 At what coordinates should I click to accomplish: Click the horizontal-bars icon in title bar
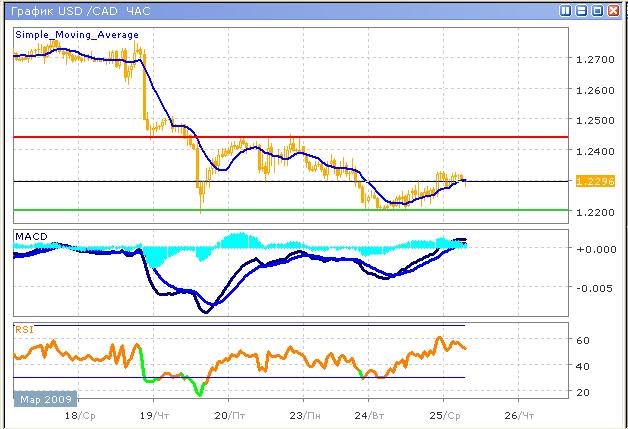[x=581, y=10]
